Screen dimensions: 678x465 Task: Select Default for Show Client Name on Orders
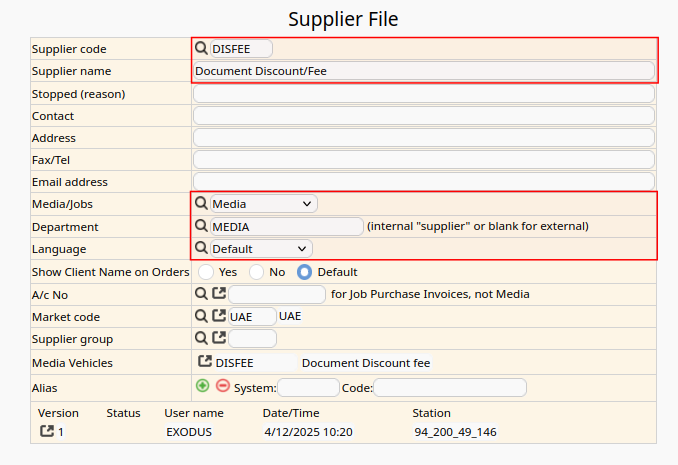point(305,272)
